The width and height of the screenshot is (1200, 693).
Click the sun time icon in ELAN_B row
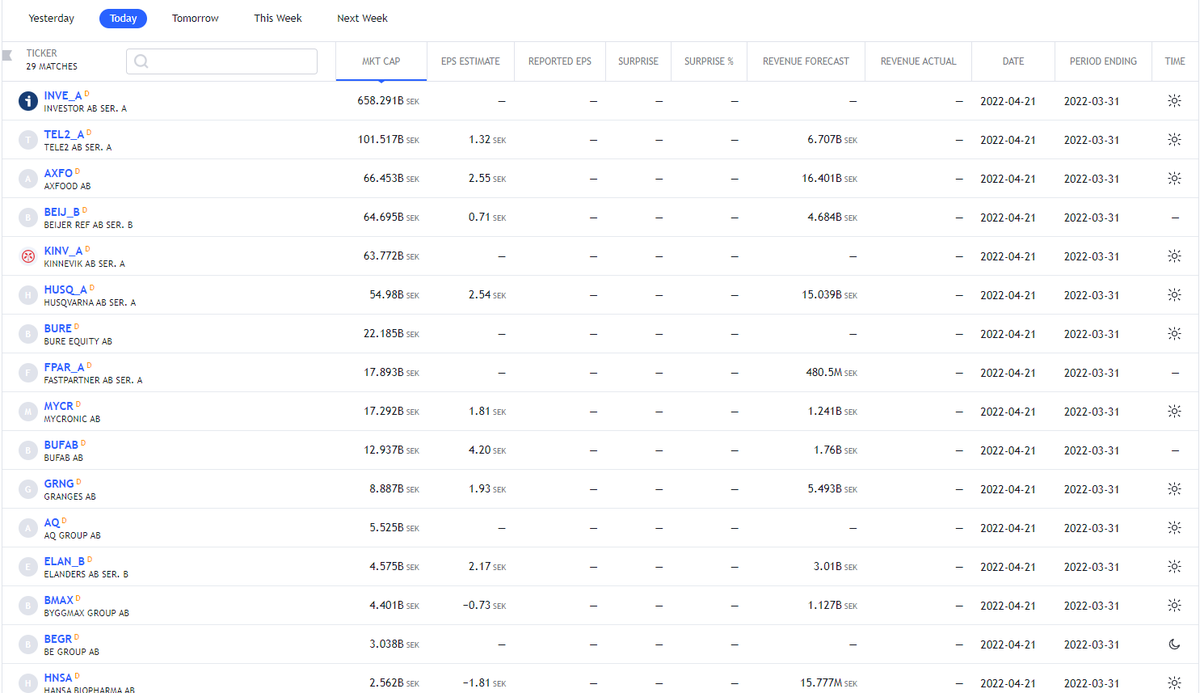click(1175, 566)
